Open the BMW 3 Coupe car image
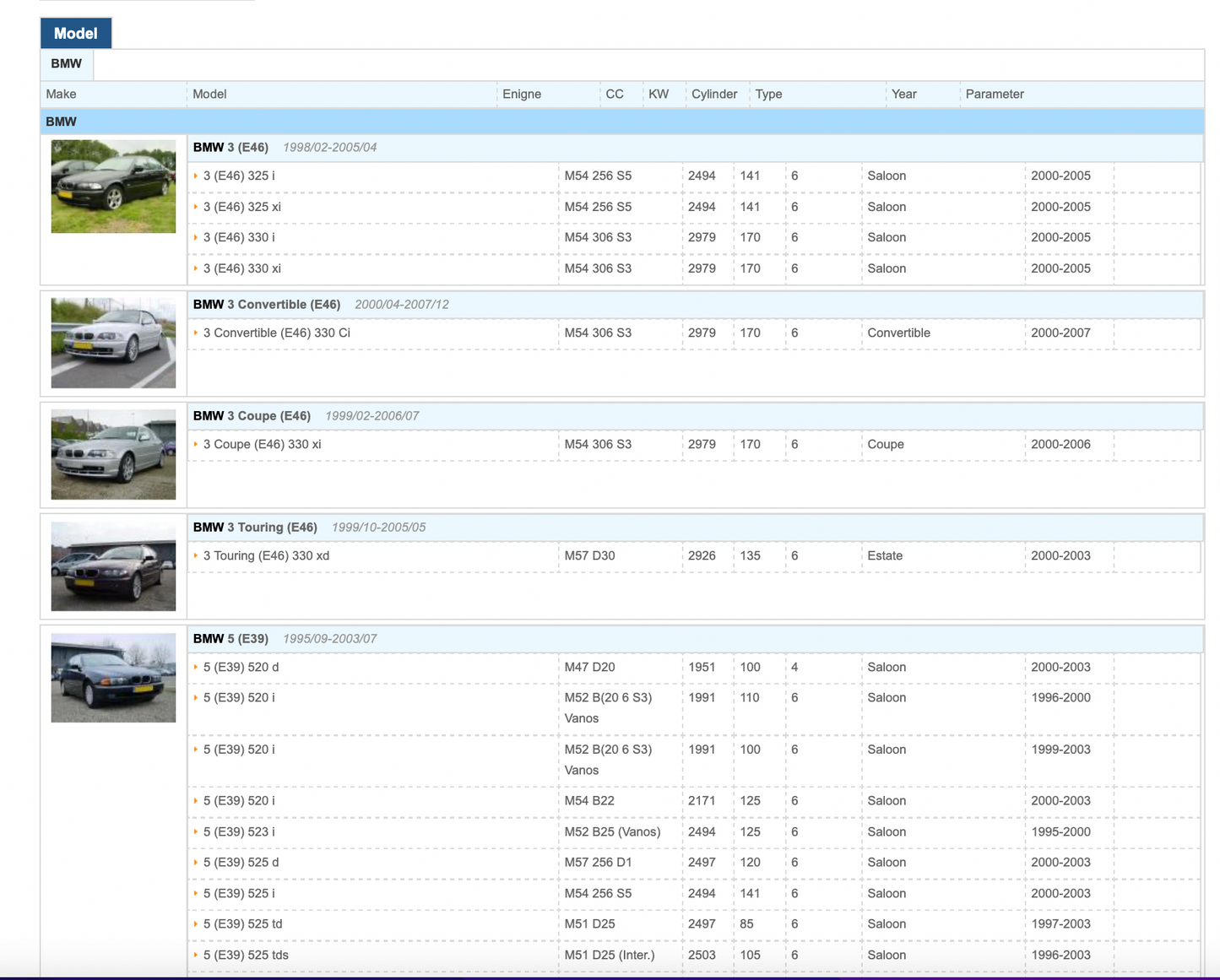Image resolution: width=1220 pixels, height=980 pixels. (113, 454)
